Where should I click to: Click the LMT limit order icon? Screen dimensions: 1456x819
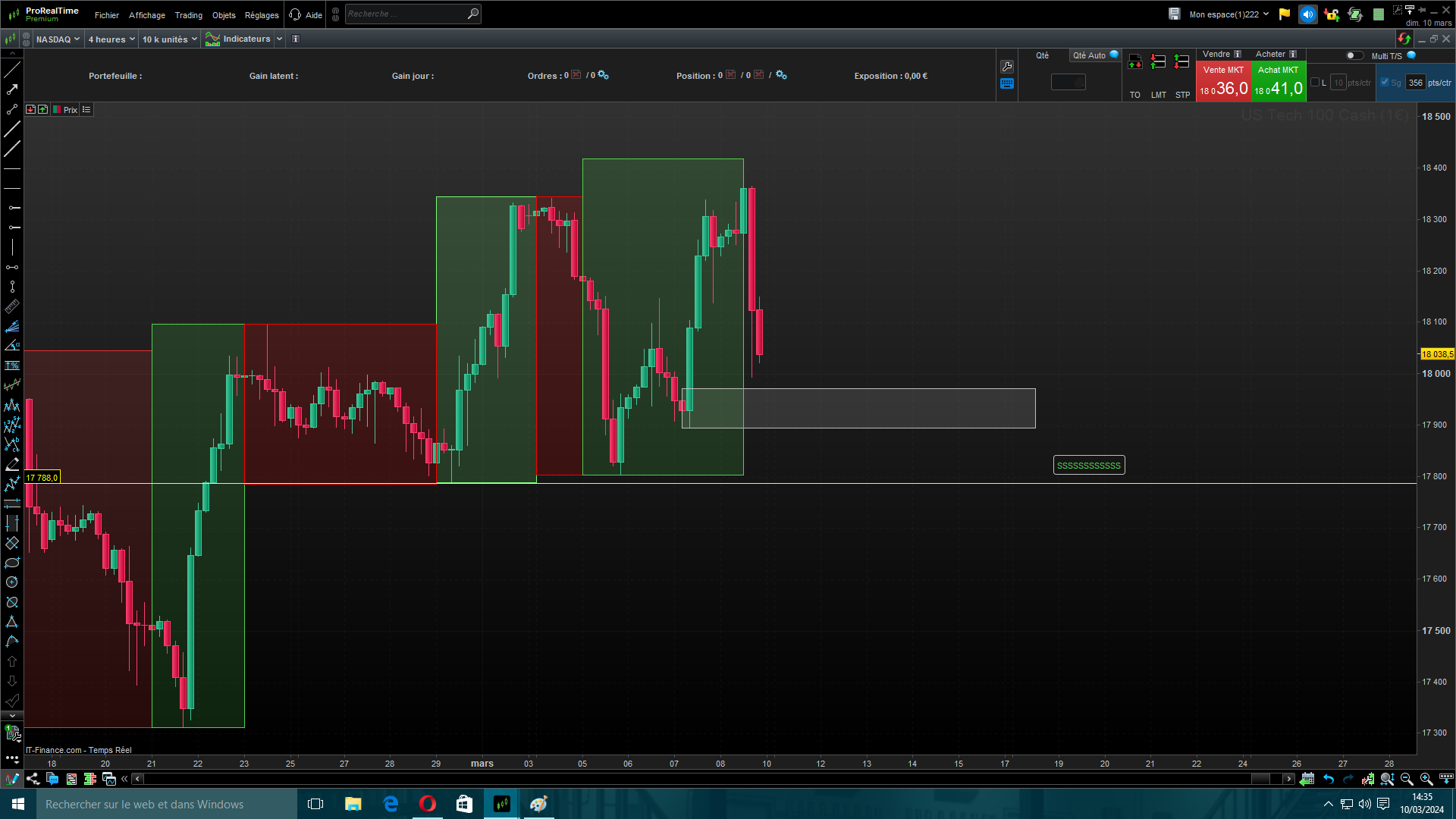pyautogui.click(x=1158, y=62)
